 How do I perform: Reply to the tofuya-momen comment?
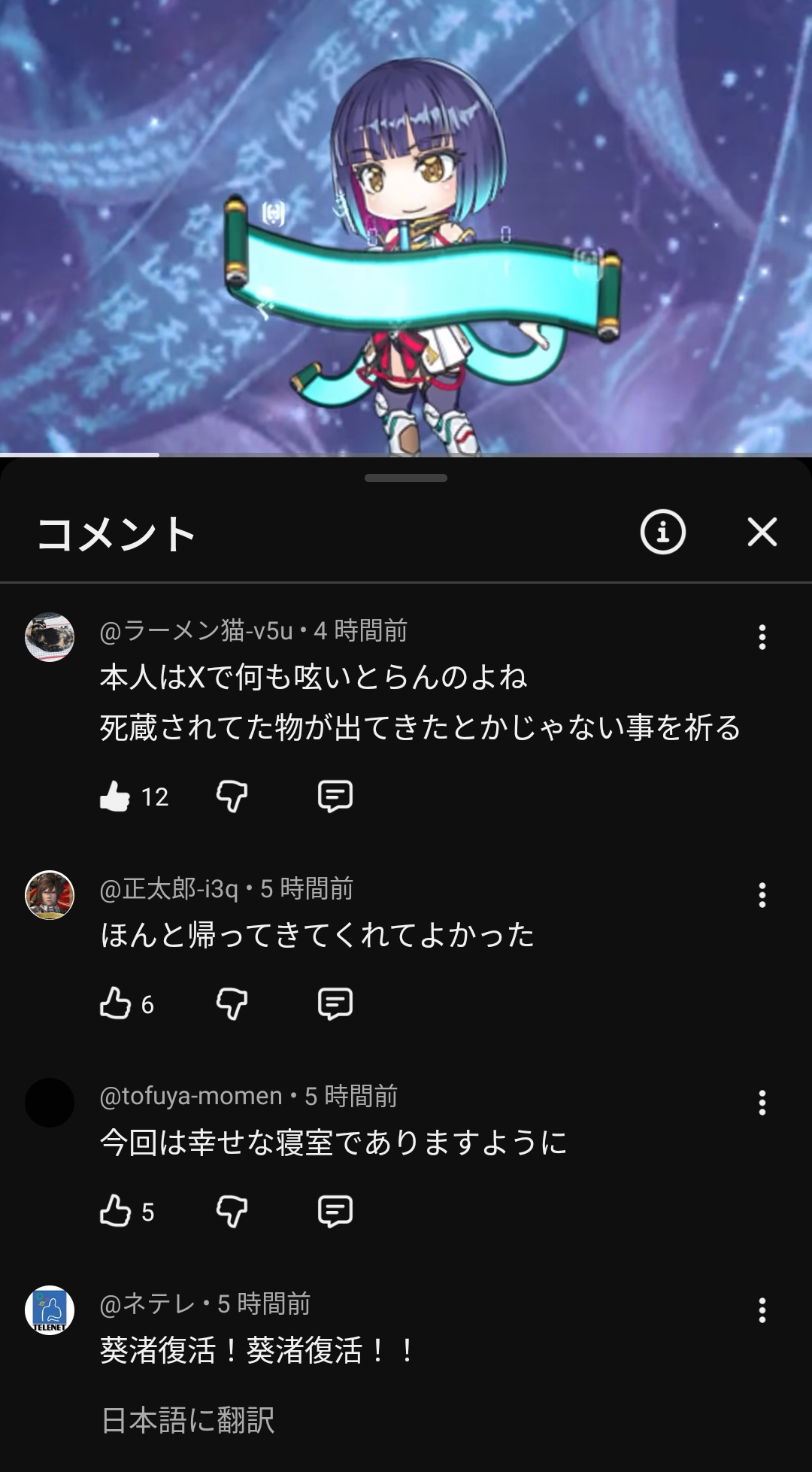pyautogui.click(x=335, y=1211)
